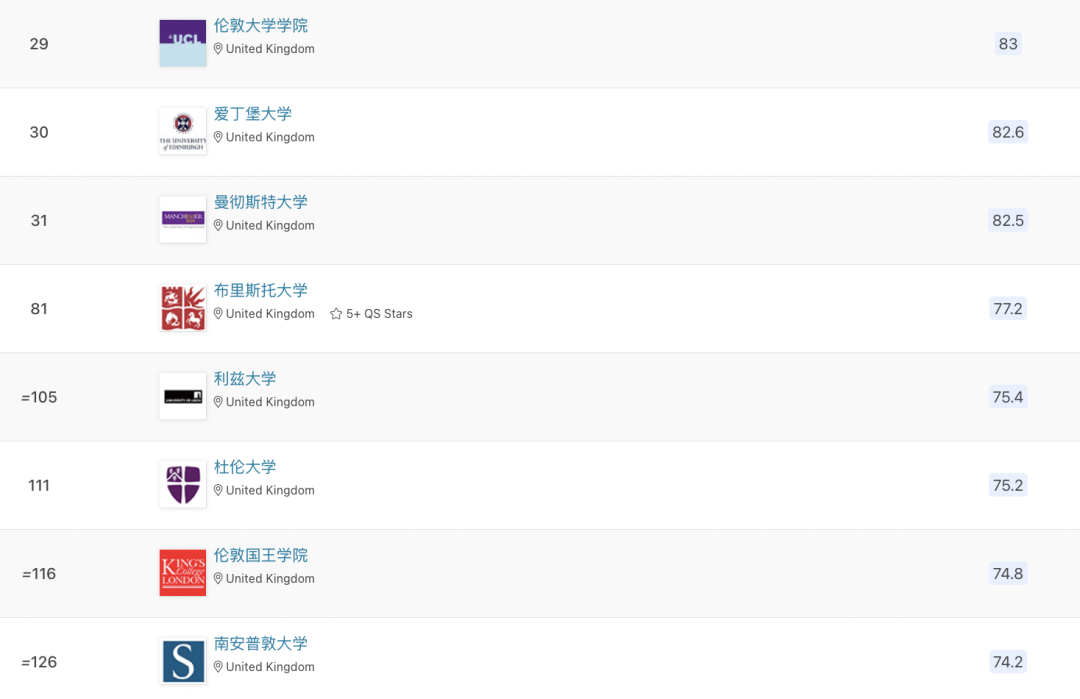Open the 布里斯托大学 university link
Screen dimensions: 1080x699
coord(260,290)
